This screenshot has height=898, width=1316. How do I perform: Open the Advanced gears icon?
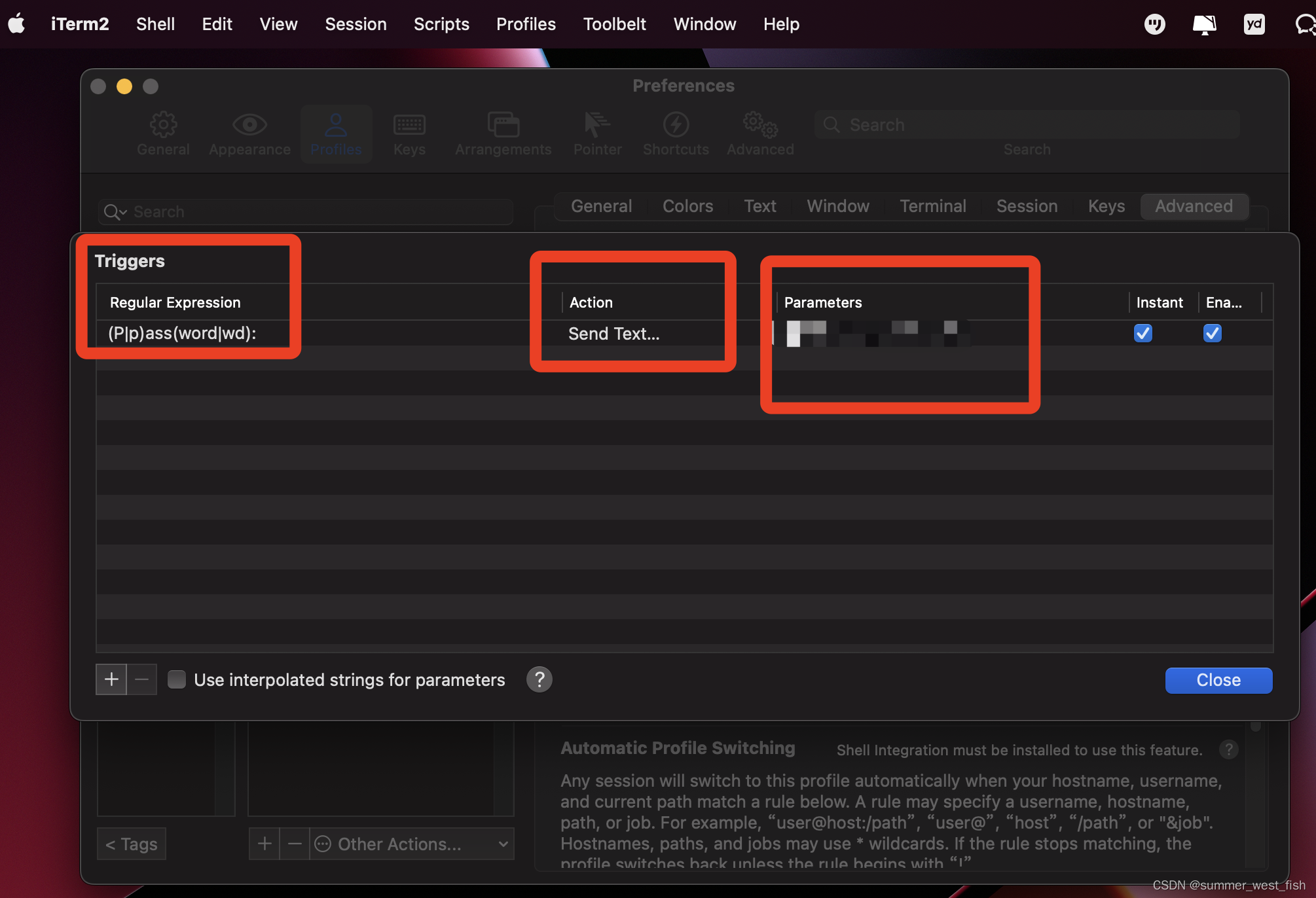point(759,125)
